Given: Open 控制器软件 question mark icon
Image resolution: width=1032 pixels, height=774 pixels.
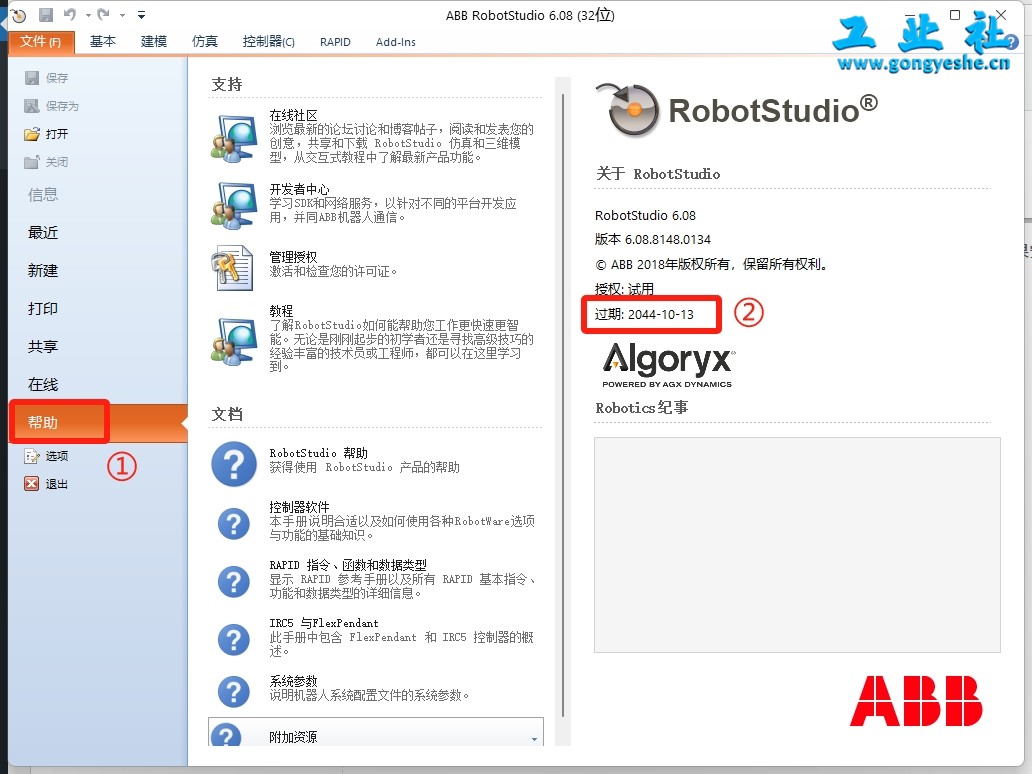Looking at the screenshot, I should [x=234, y=524].
